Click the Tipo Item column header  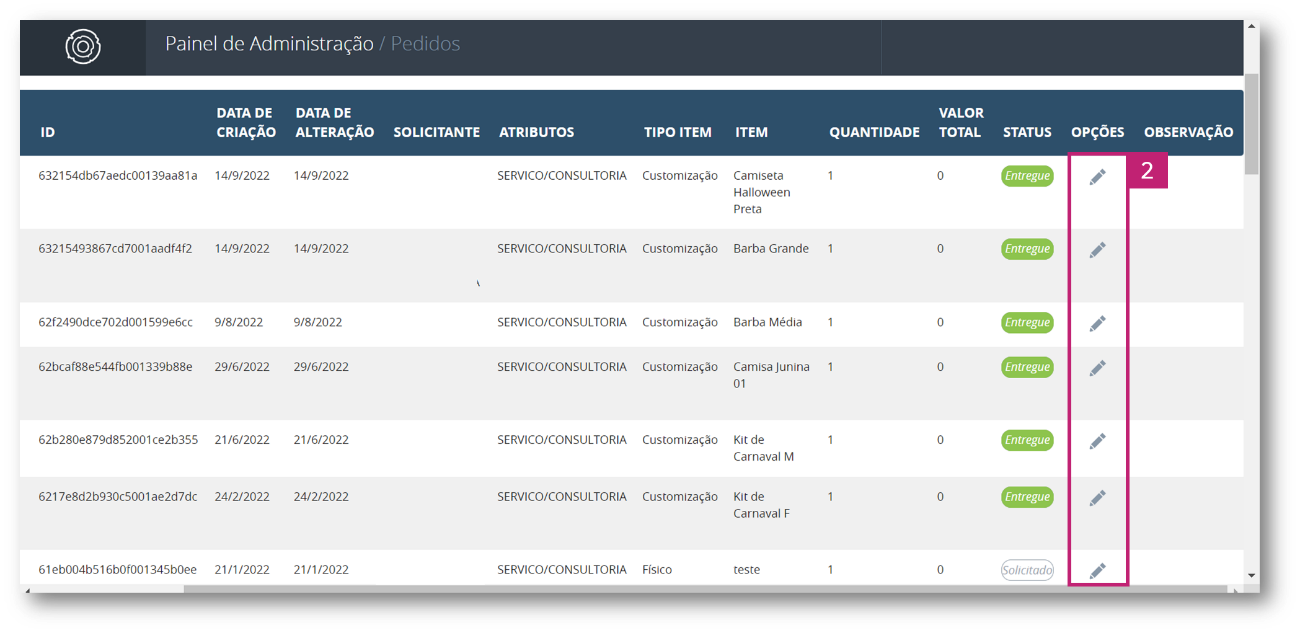click(x=678, y=132)
